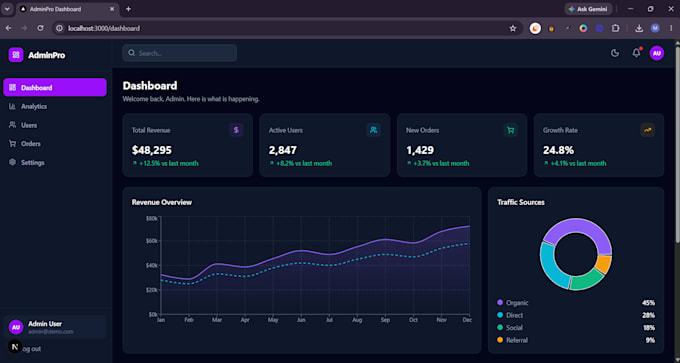
Task: Click the trend icon on Growth Rate card
Action: point(647,130)
